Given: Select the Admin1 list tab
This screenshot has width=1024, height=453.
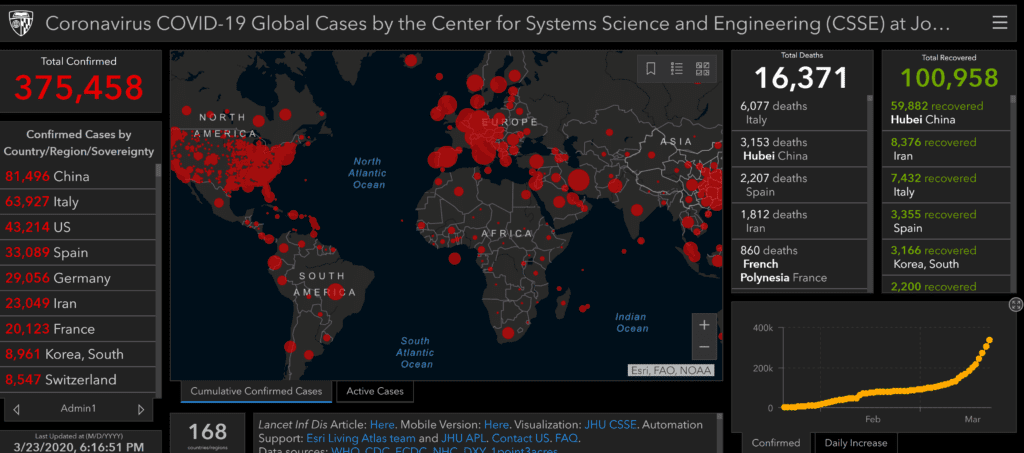Looking at the screenshot, I should pyautogui.click(x=78, y=409).
